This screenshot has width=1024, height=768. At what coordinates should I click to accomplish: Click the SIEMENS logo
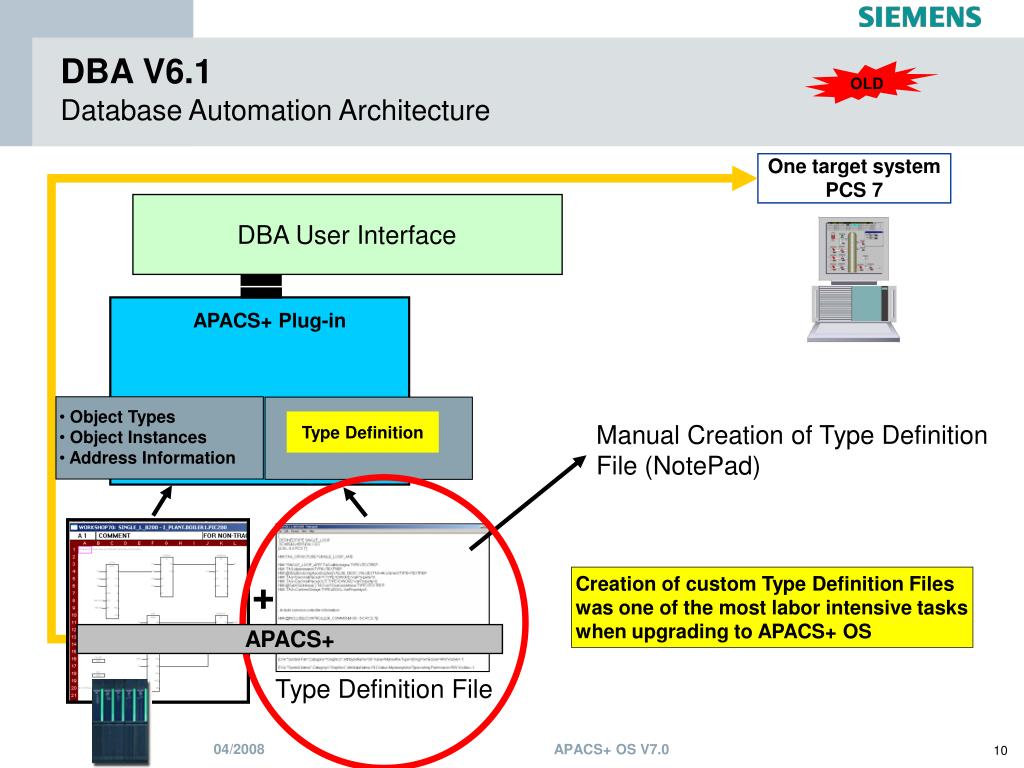coord(920,17)
